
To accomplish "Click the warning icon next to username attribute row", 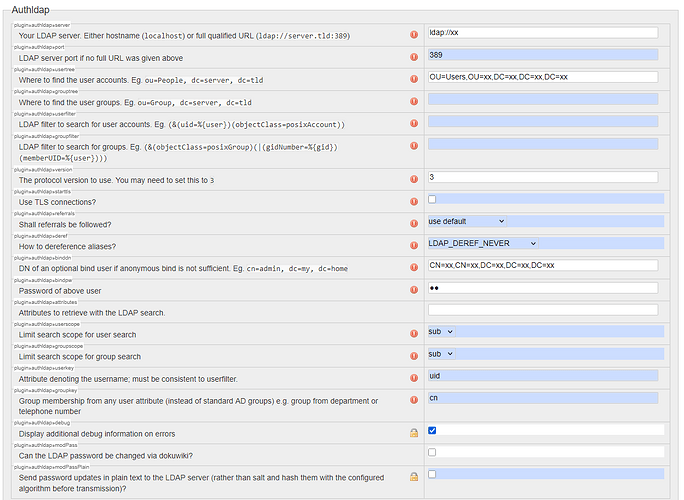I will (x=414, y=378).
